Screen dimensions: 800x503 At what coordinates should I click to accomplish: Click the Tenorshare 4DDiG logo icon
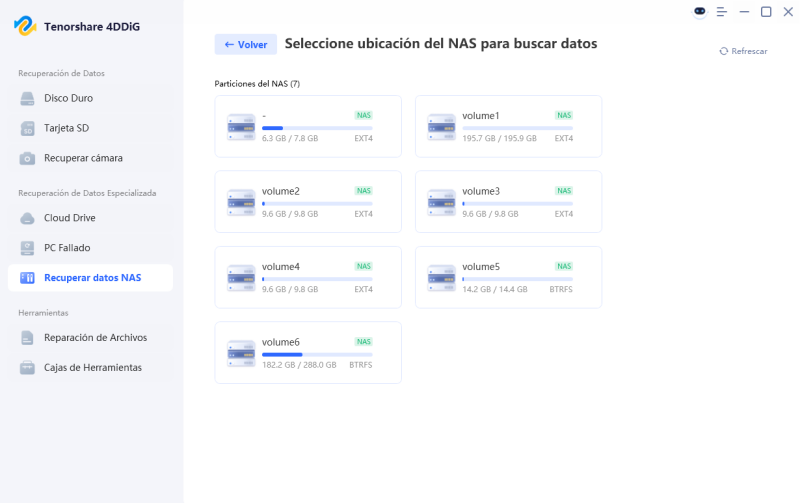tap(25, 26)
